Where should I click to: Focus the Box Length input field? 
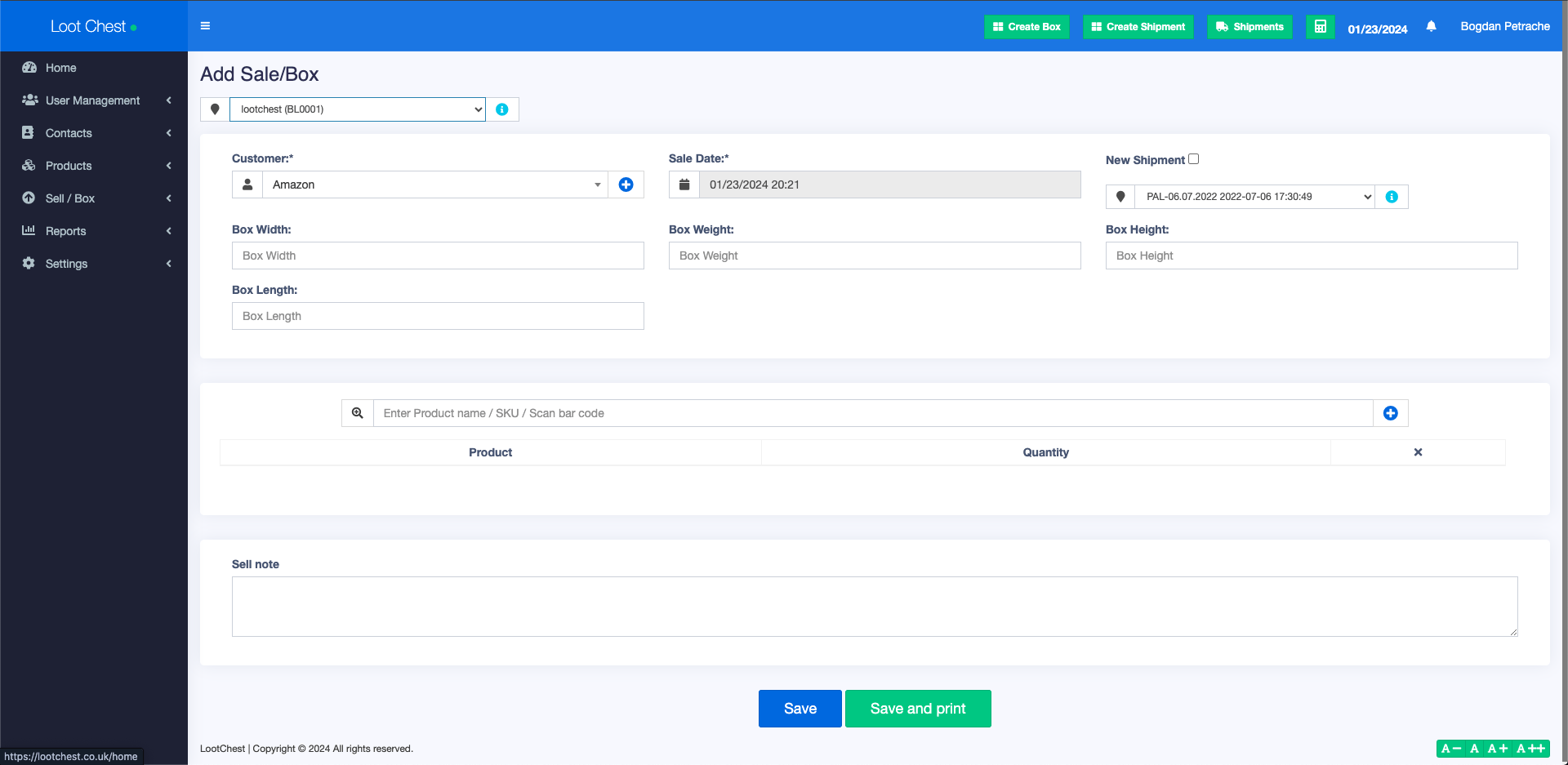tap(438, 316)
